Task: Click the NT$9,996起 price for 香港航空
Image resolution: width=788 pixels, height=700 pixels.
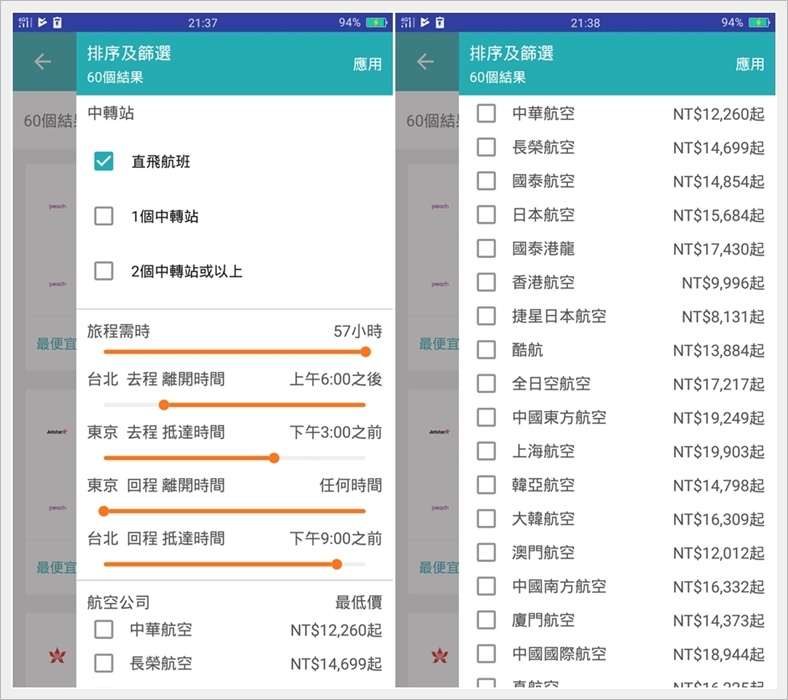Action: [723, 283]
